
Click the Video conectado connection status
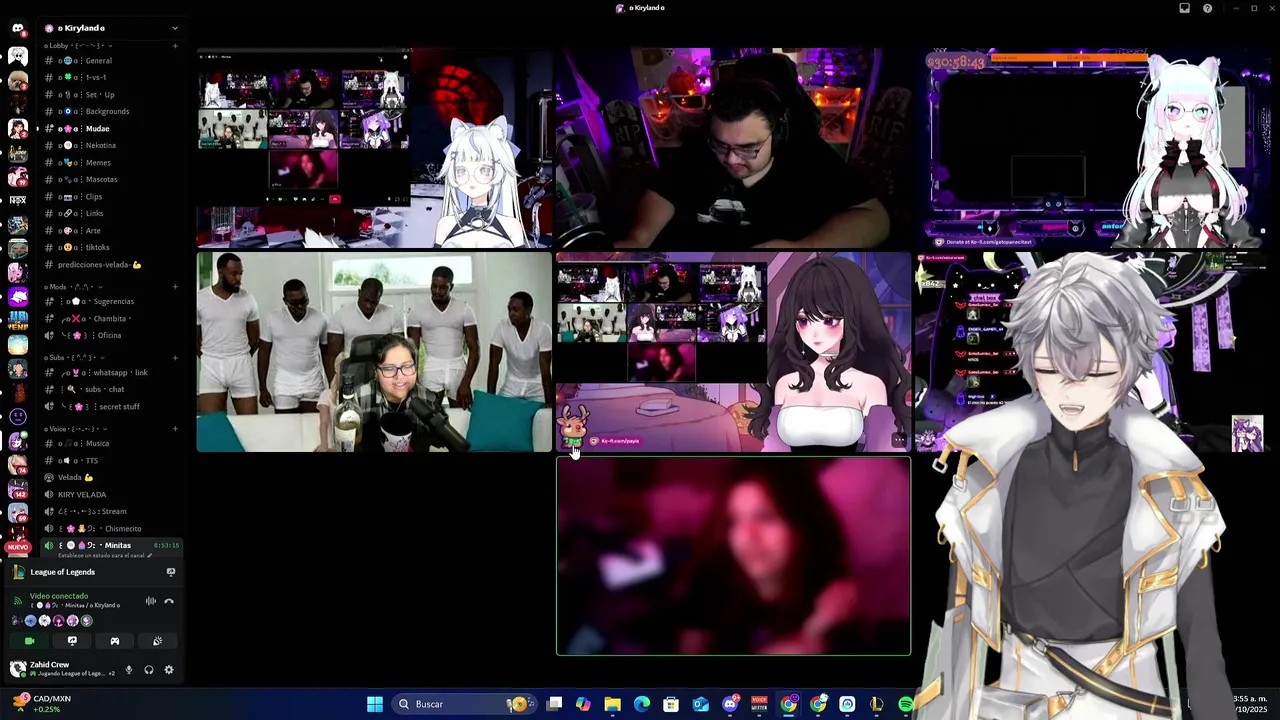59,596
